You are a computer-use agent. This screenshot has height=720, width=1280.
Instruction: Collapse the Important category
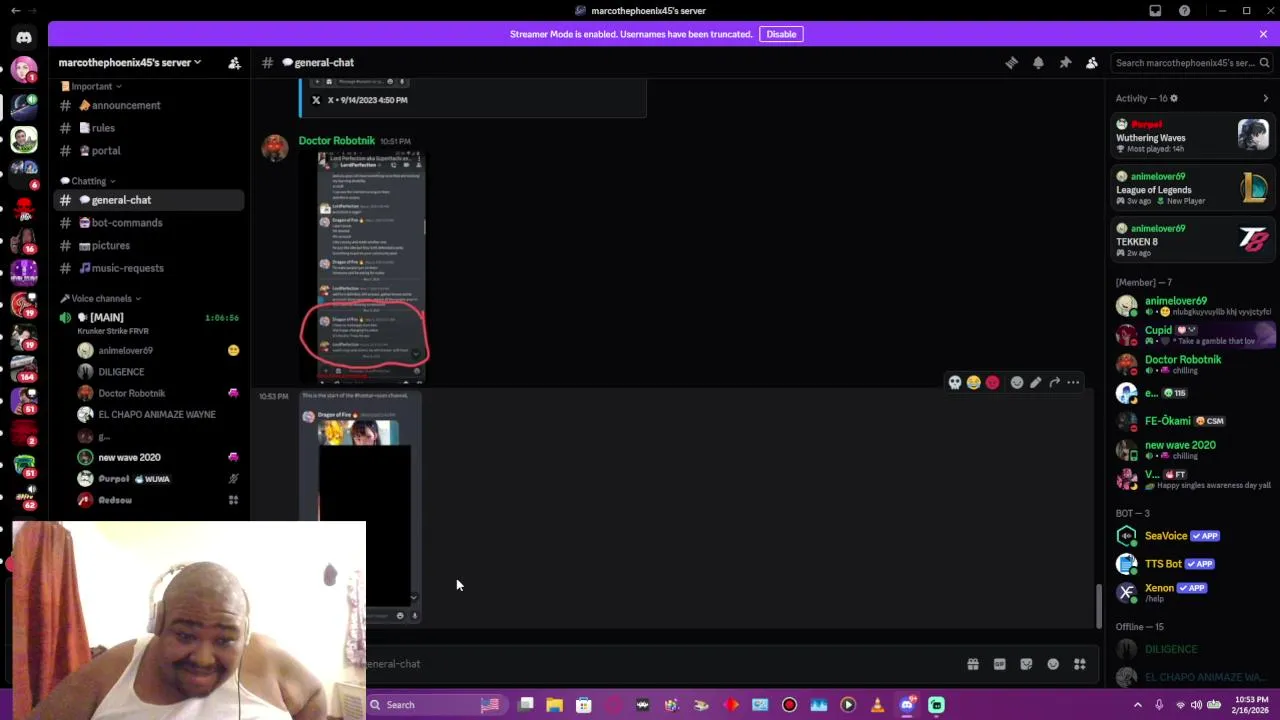click(x=91, y=86)
